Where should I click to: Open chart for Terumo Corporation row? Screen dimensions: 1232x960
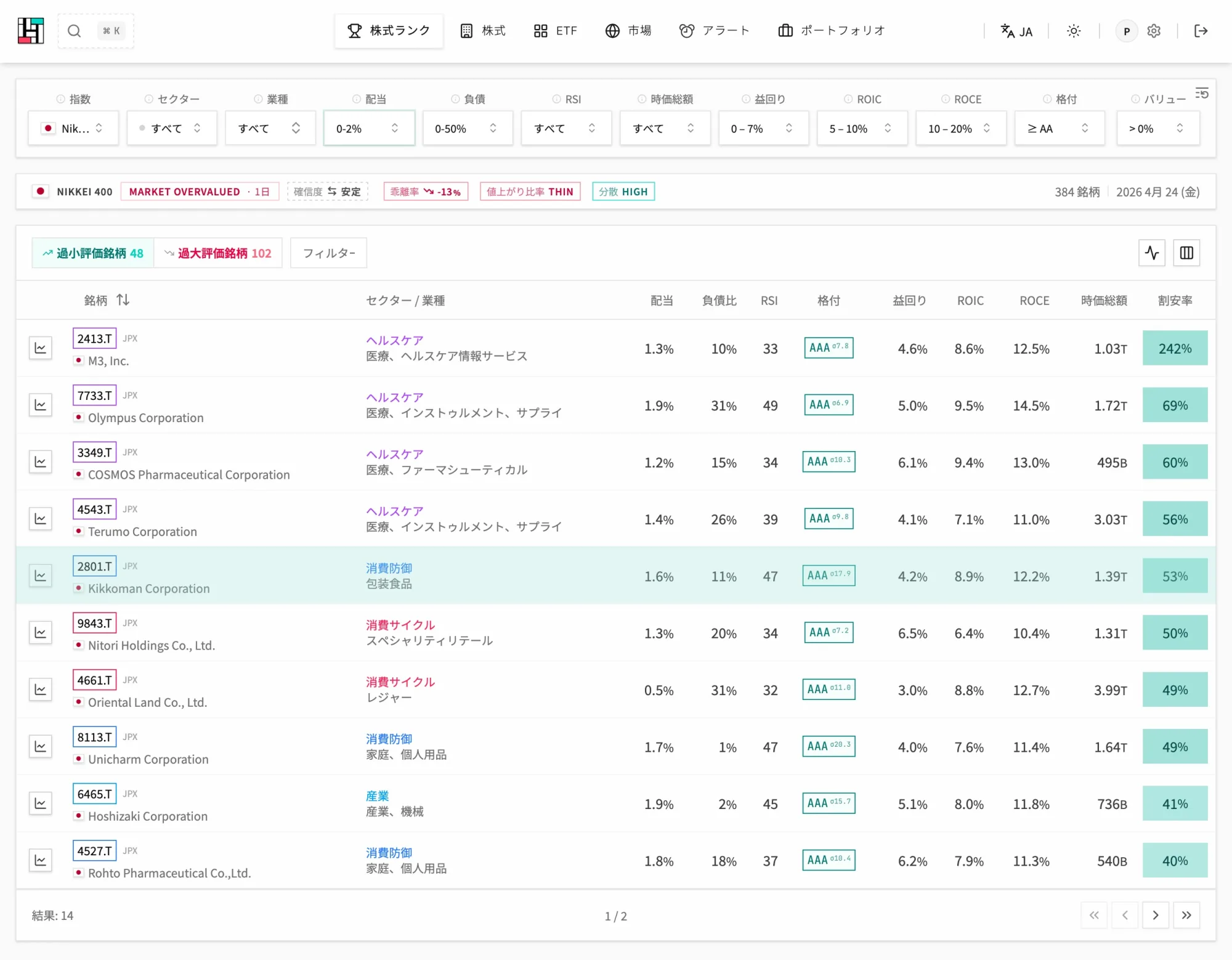point(41,519)
